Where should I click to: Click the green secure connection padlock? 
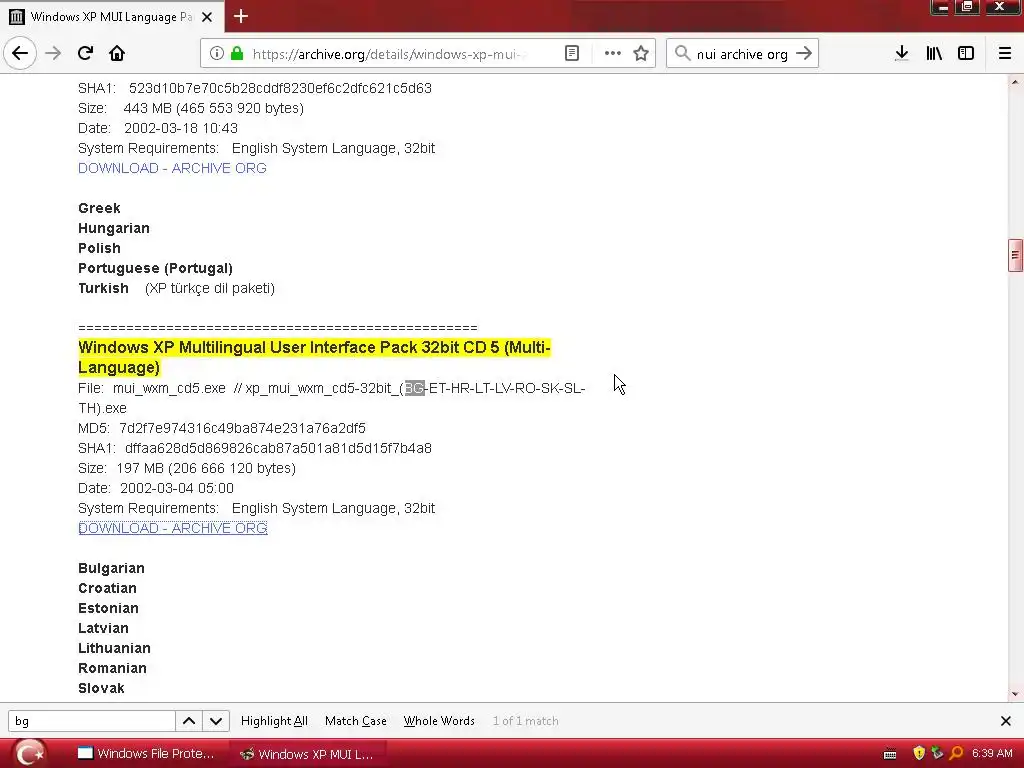pos(237,54)
